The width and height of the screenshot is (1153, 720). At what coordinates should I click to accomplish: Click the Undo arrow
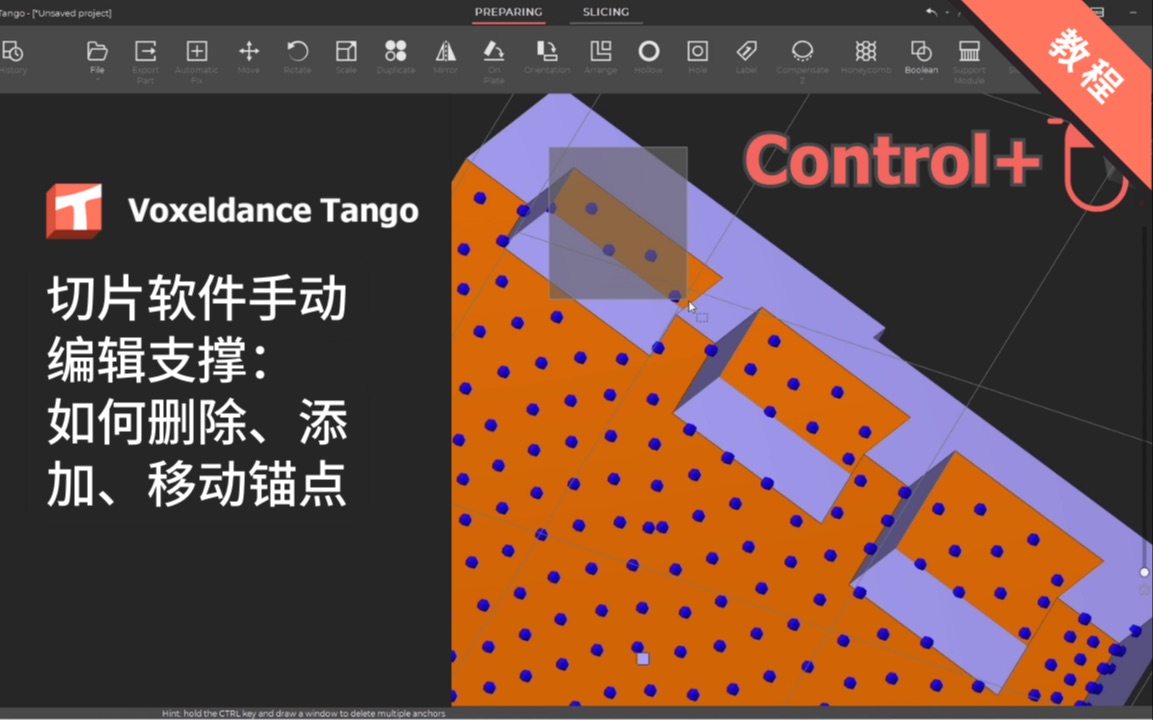click(929, 11)
